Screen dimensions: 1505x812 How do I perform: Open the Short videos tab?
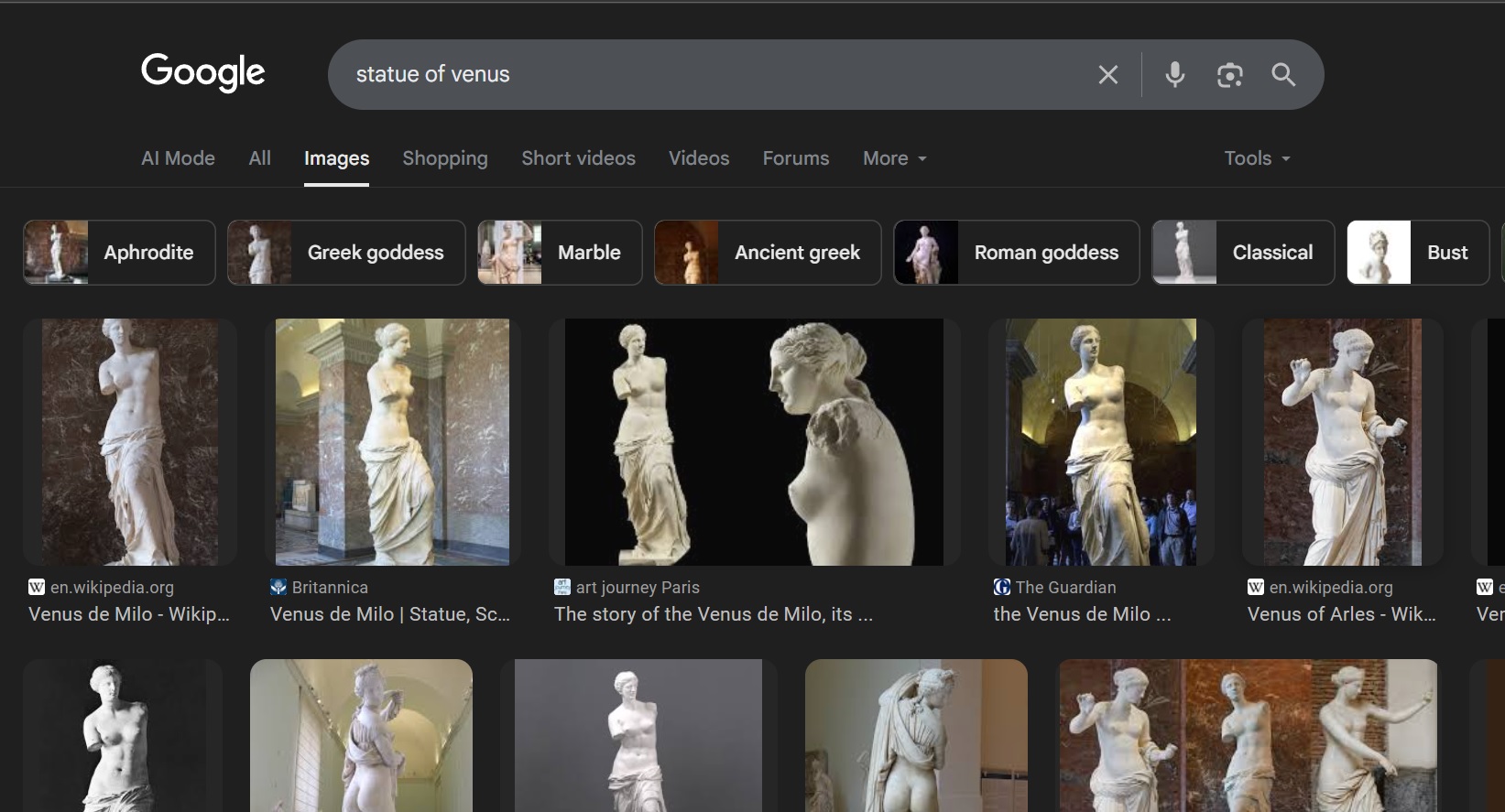tap(578, 158)
